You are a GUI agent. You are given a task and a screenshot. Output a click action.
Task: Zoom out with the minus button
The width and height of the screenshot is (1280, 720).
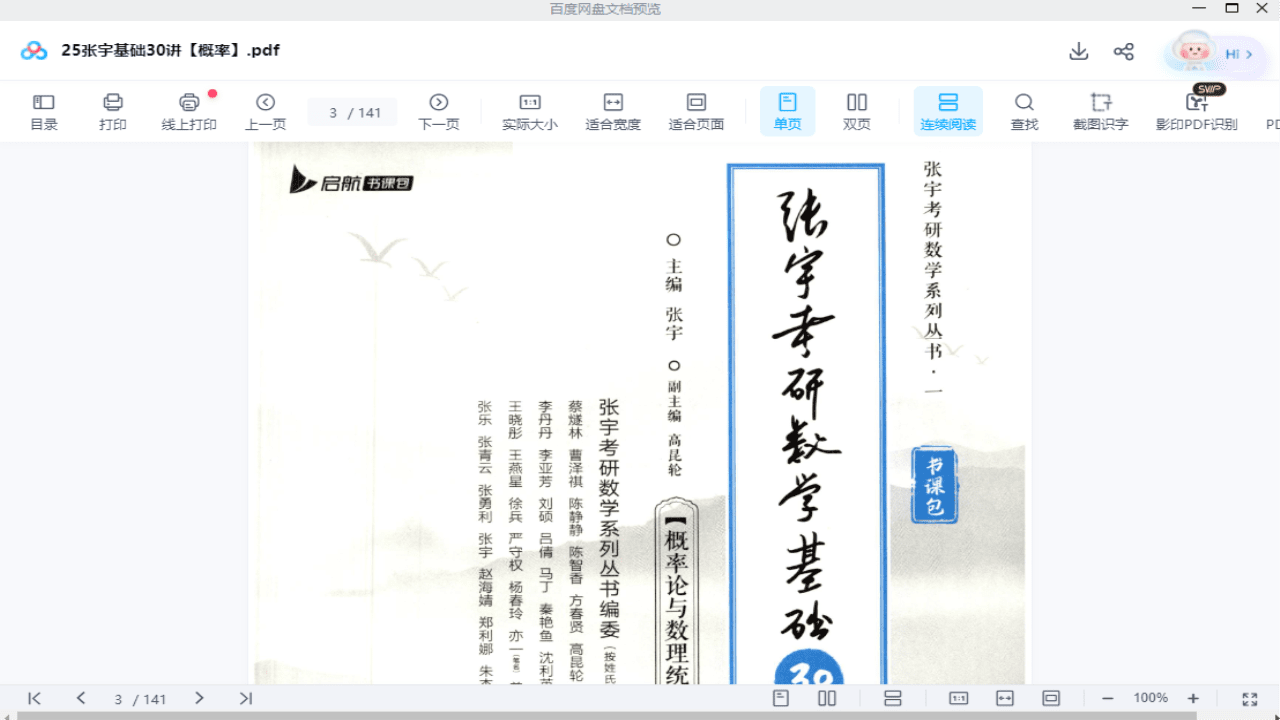(x=1107, y=698)
